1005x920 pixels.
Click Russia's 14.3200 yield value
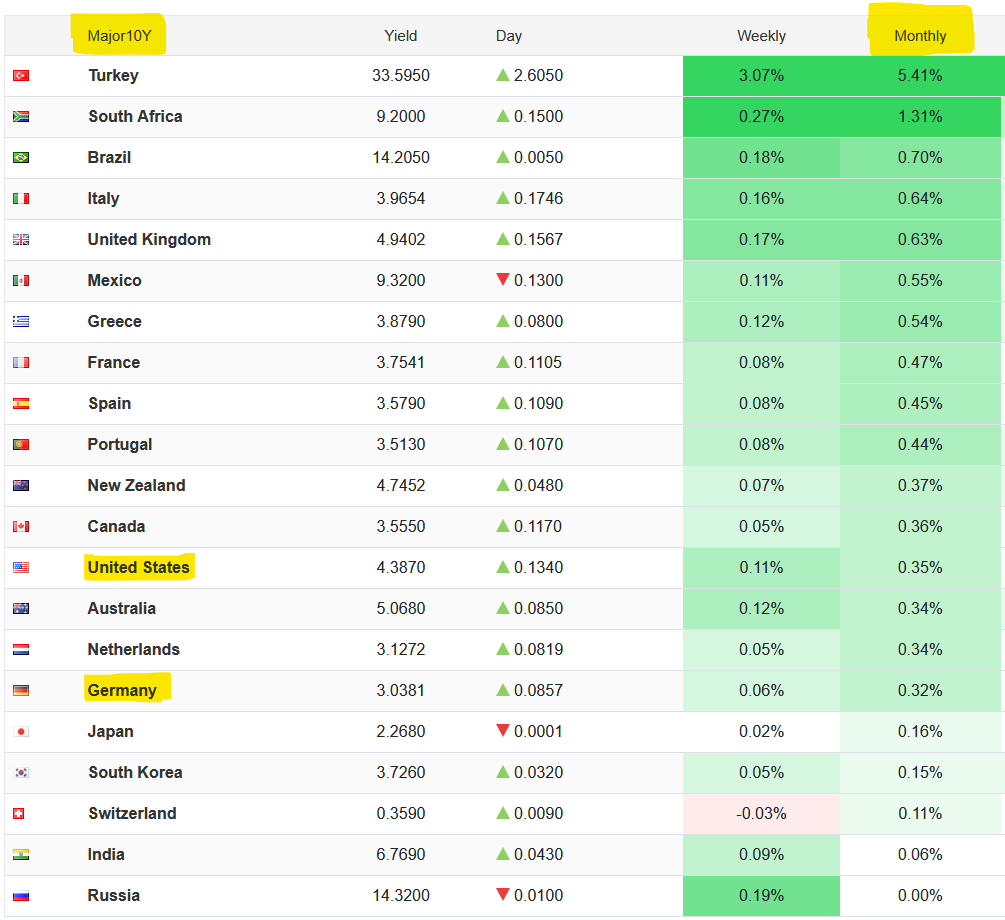tap(400, 896)
